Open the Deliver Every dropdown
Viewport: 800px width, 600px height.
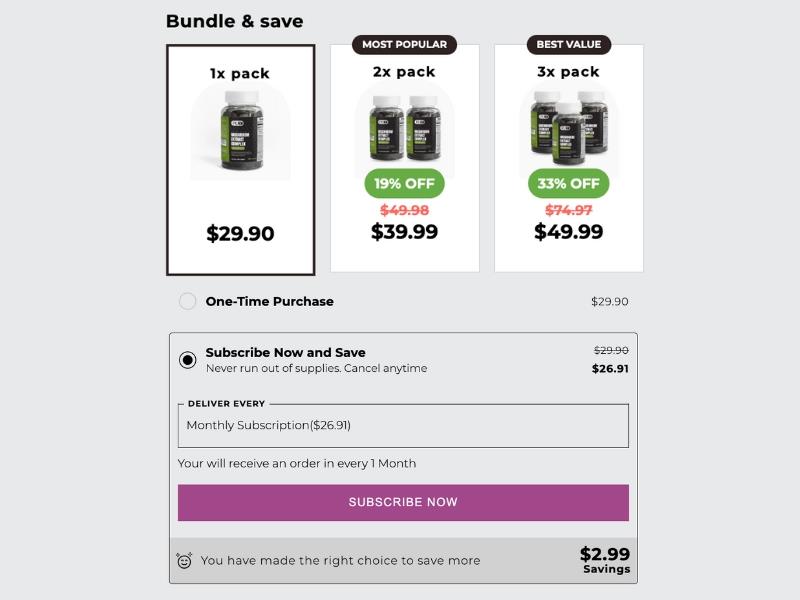pos(403,426)
